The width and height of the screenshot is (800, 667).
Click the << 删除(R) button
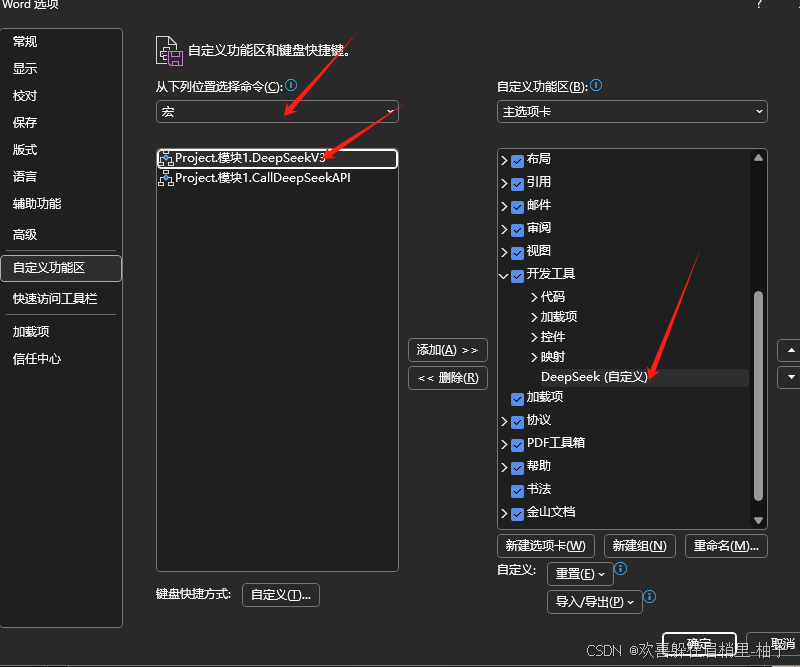tap(447, 378)
